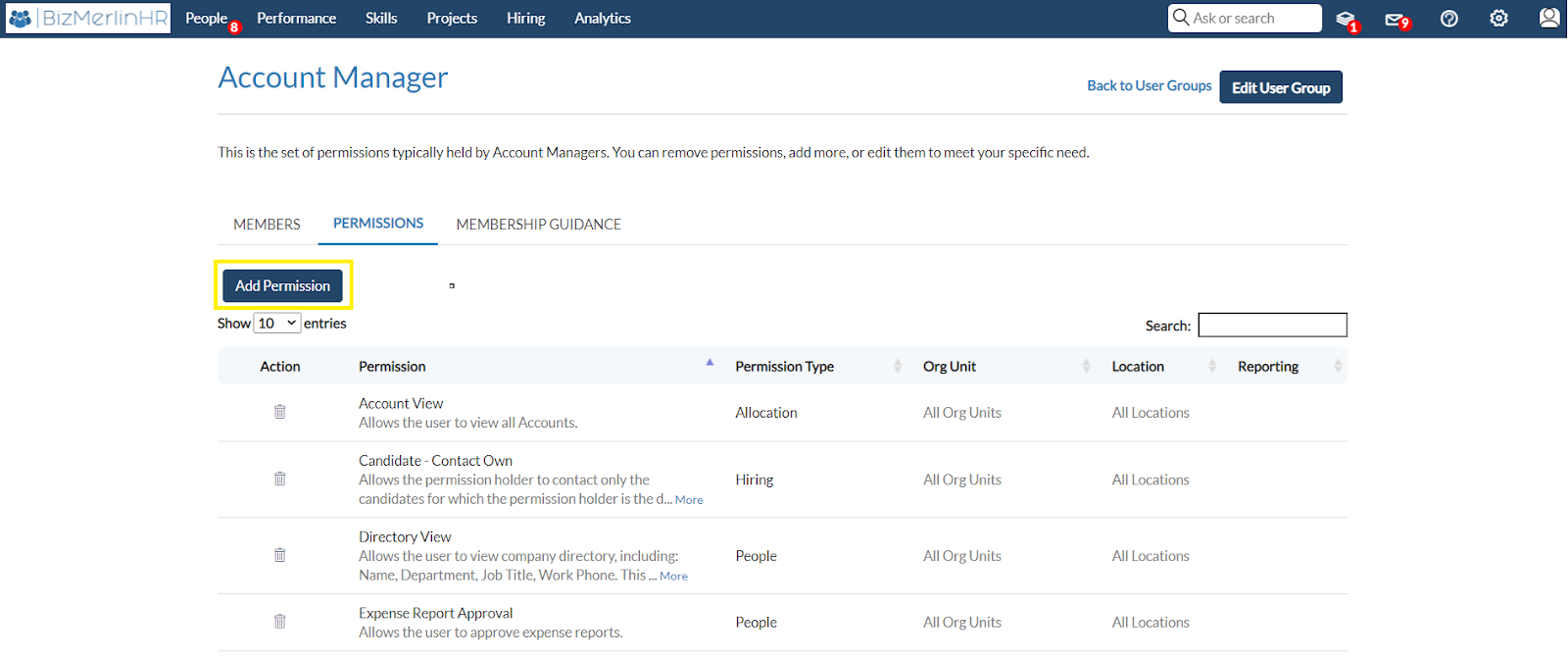Click the Add Permission button
The image size is (1568, 658).
point(283,285)
